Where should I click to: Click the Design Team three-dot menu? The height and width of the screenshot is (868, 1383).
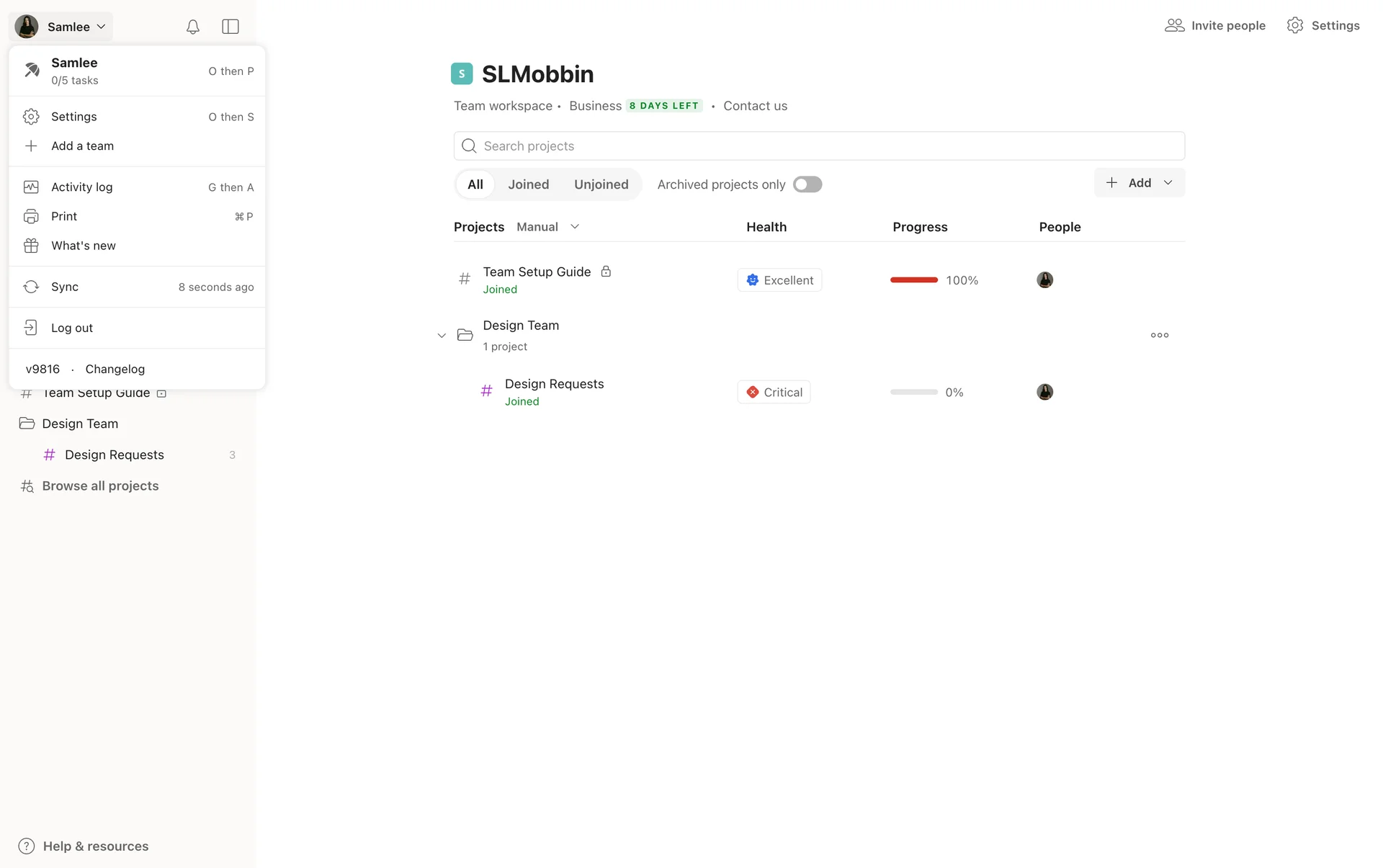tap(1159, 335)
